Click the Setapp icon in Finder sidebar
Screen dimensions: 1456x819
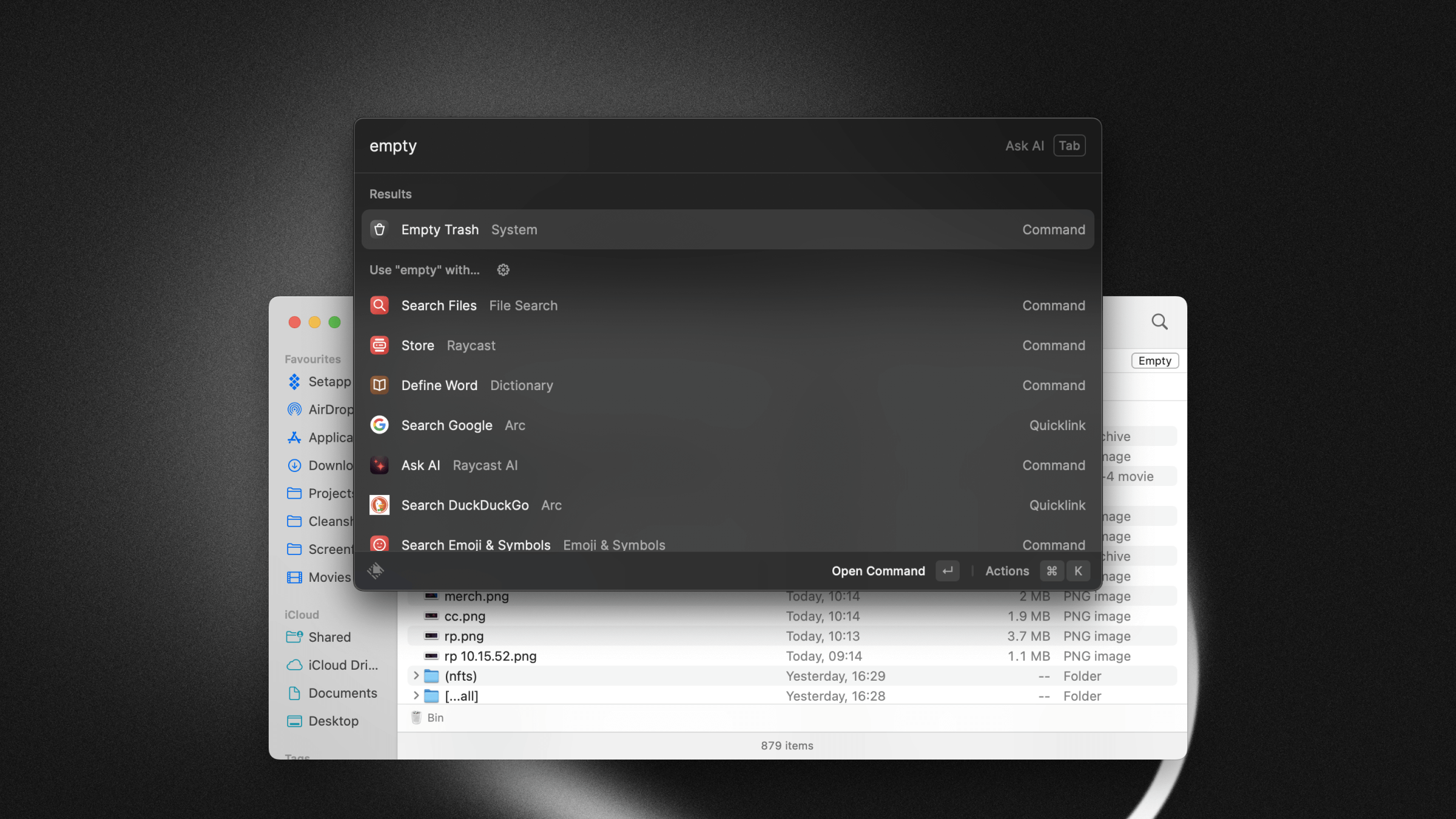(294, 382)
